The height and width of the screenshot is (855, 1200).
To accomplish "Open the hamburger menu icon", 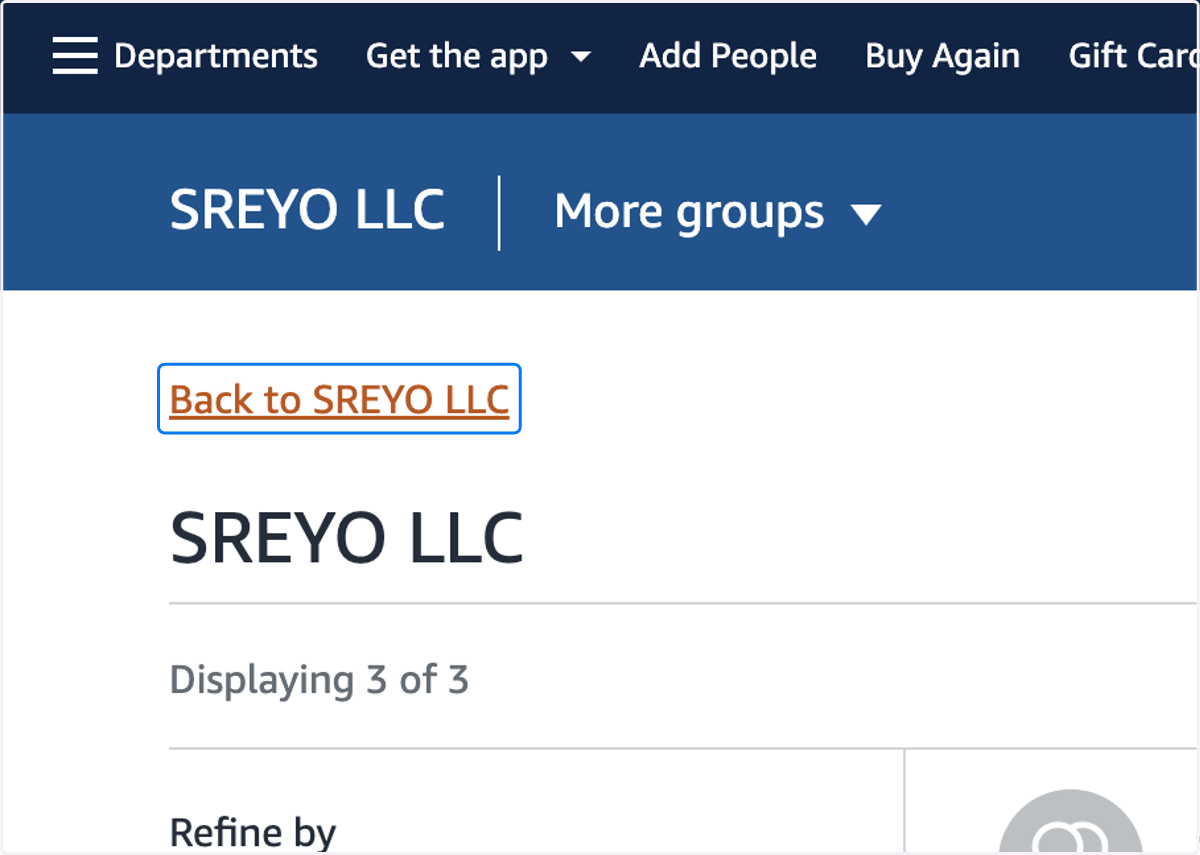I will tap(75, 56).
